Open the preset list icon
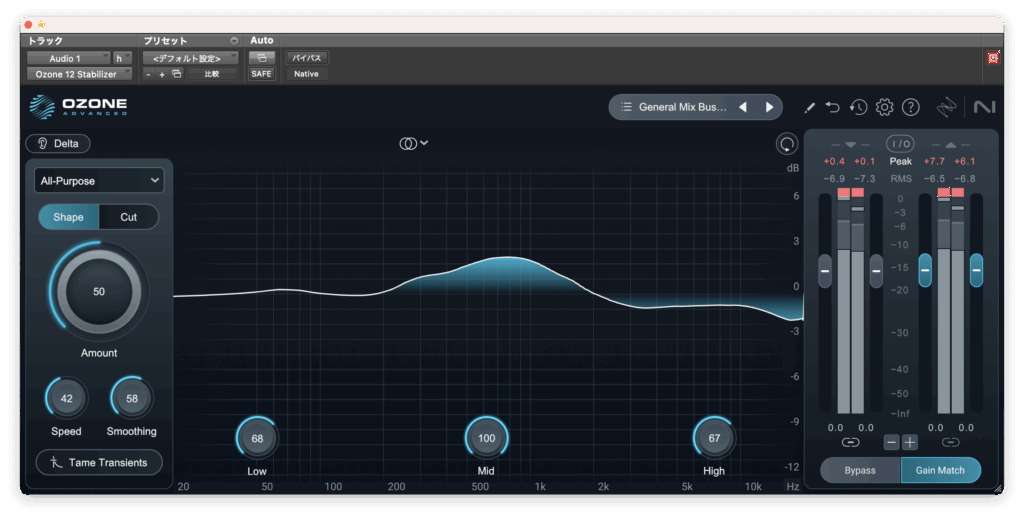The width and height of the screenshot is (1024, 518). pyautogui.click(x=626, y=107)
